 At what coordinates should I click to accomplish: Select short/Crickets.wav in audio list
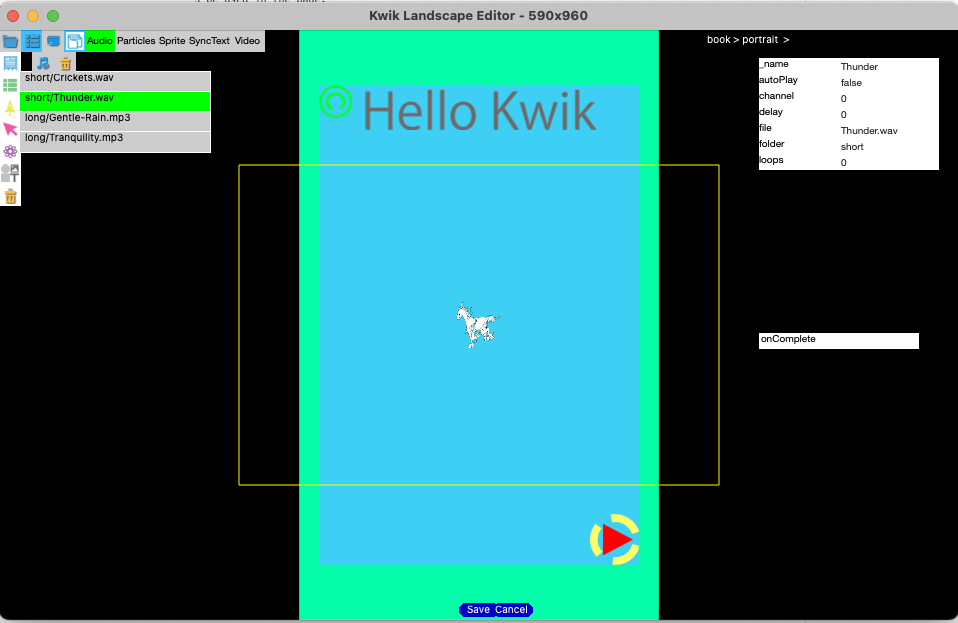115,81
